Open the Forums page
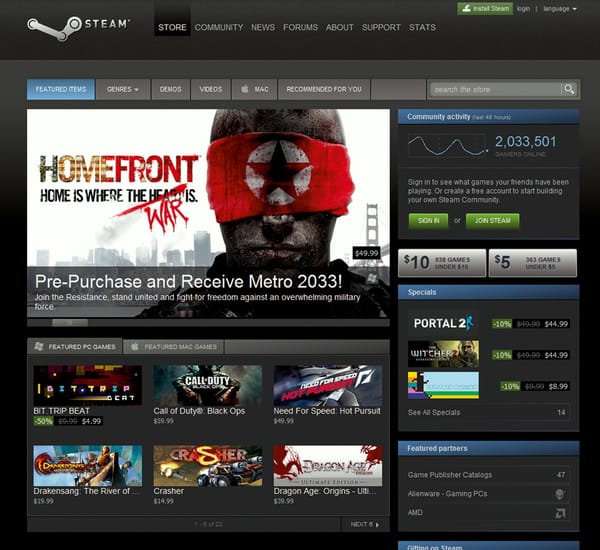 point(300,27)
